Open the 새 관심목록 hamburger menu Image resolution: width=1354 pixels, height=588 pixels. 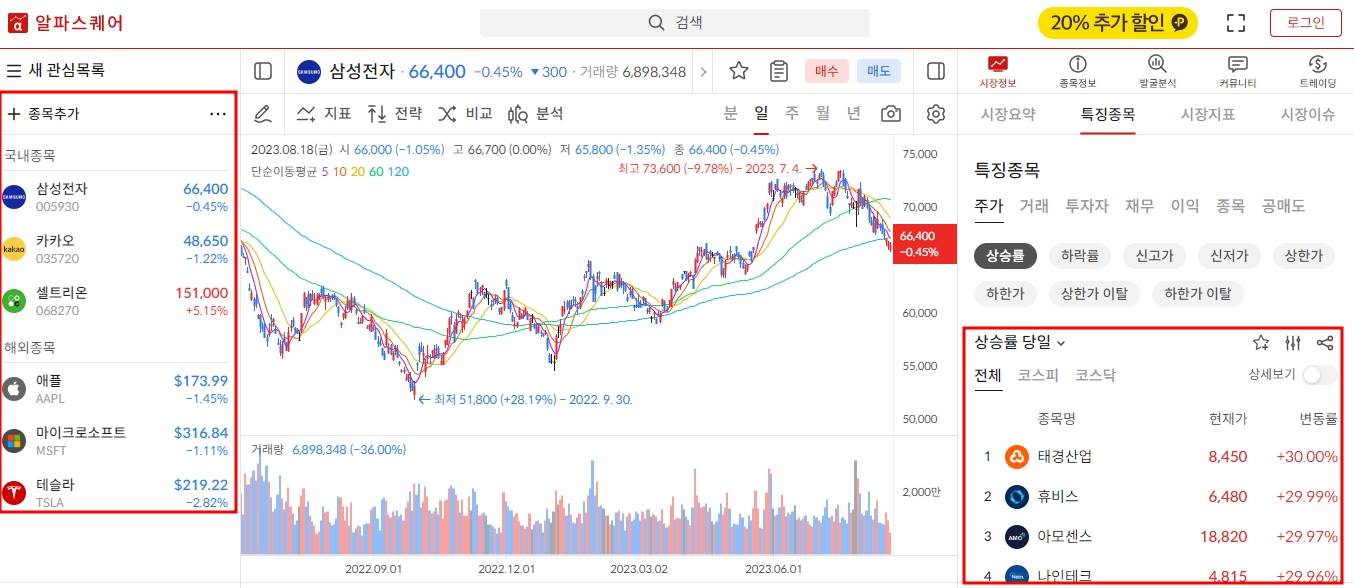pyautogui.click(x=14, y=71)
